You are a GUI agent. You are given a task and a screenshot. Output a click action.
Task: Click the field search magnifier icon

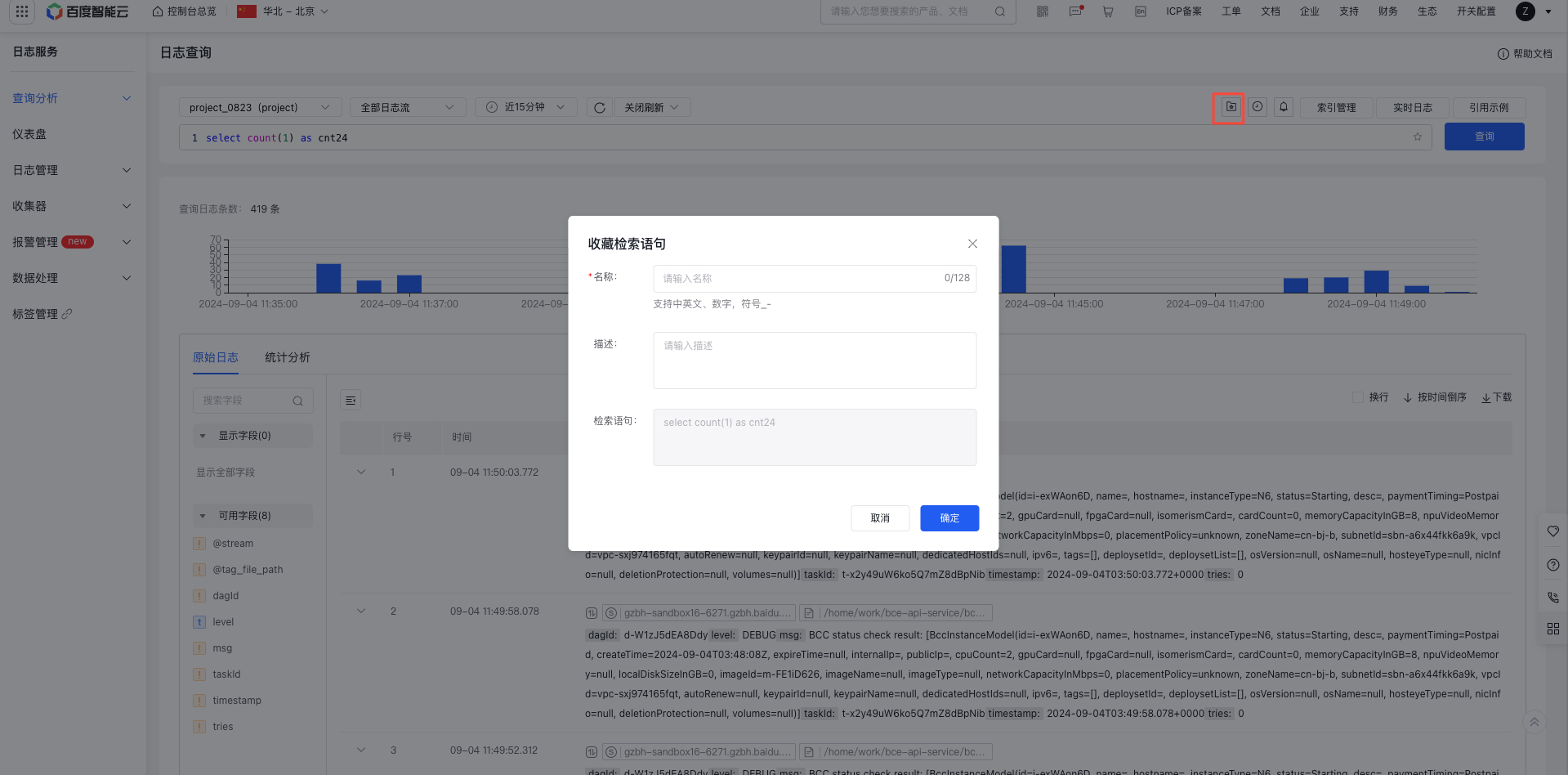point(297,401)
